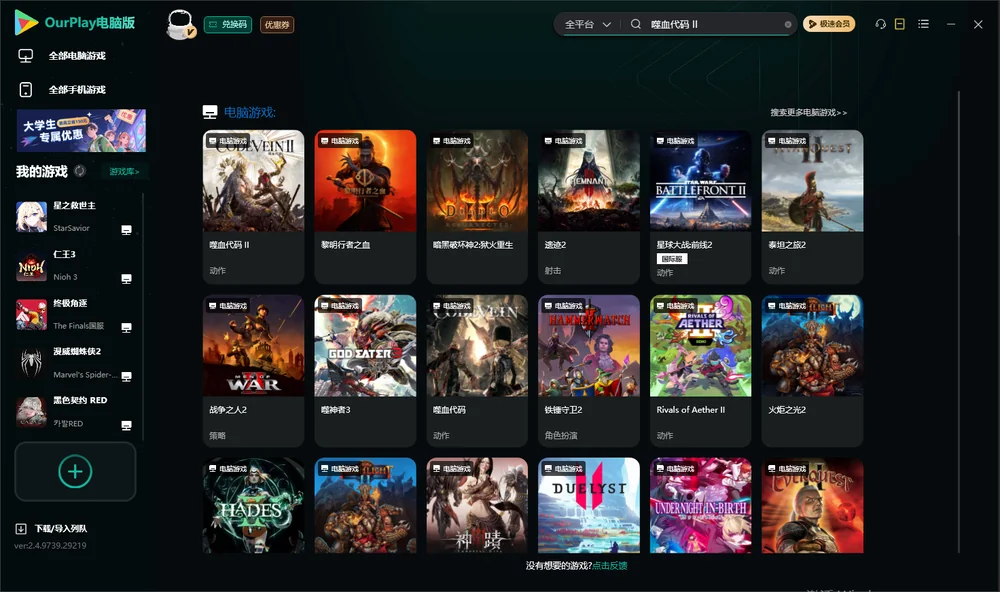1000x592 pixels.
Task: Open the 游戏库 library link
Action: coord(124,172)
